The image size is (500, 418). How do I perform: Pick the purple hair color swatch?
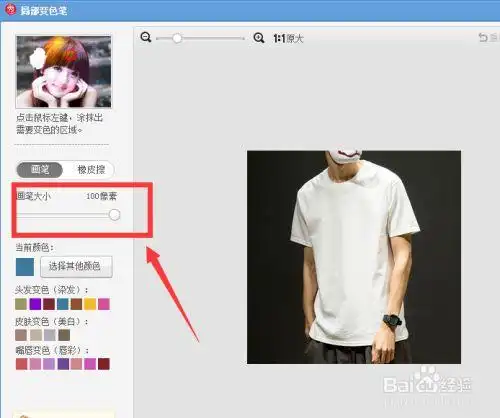point(35,304)
